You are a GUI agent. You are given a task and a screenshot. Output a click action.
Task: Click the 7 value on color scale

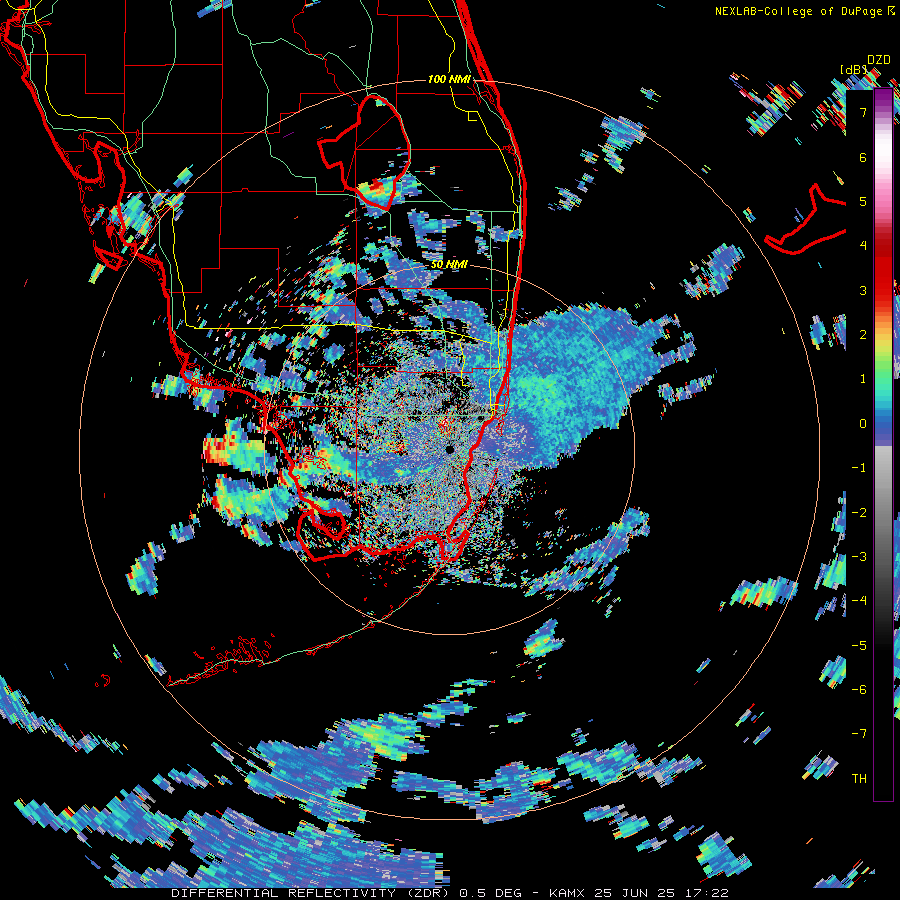[863, 112]
